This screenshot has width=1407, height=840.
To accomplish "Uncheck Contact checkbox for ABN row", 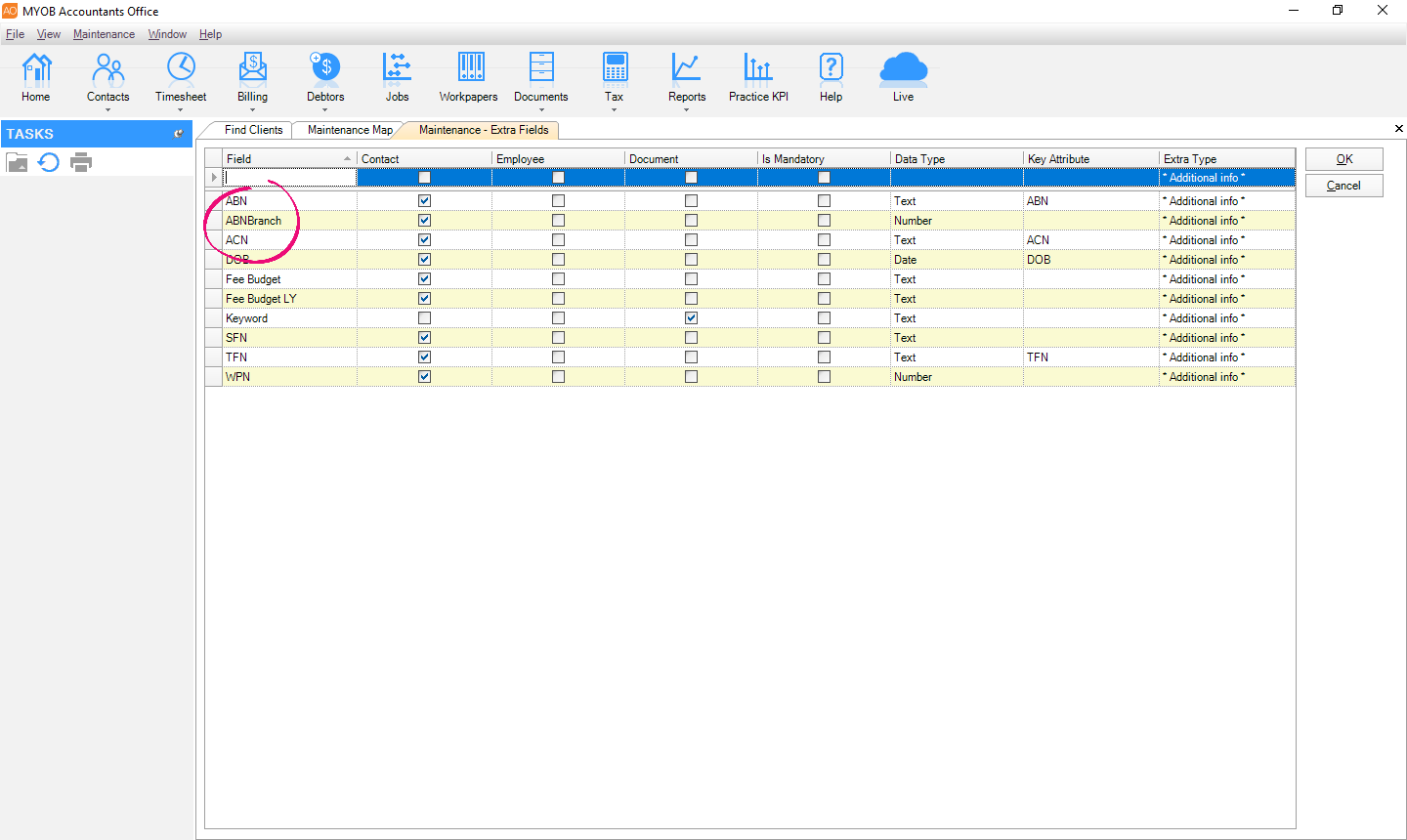I will point(424,201).
